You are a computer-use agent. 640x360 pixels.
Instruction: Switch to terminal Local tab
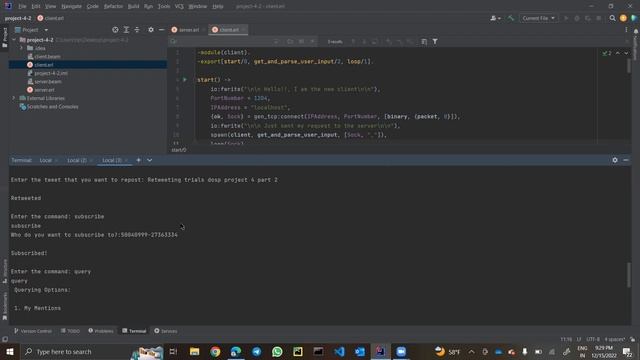[46, 160]
